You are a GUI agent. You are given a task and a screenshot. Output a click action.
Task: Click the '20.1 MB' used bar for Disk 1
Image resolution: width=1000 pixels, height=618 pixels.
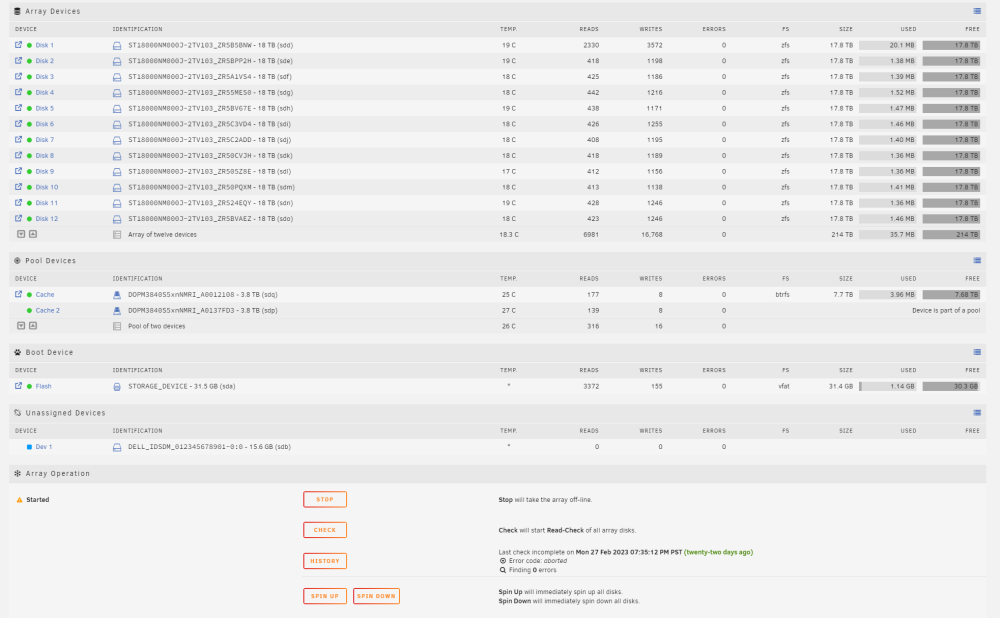tap(888, 45)
